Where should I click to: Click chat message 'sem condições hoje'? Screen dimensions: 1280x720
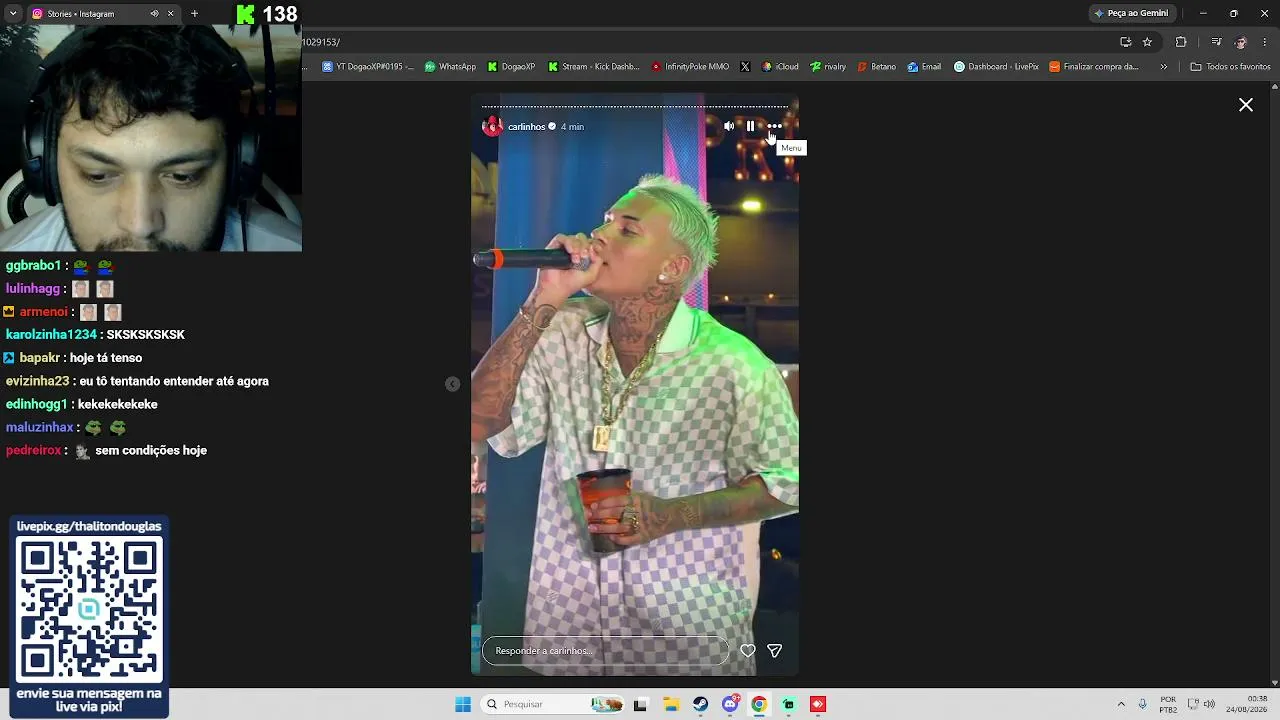pyautogui.click(x=151, y=451)
